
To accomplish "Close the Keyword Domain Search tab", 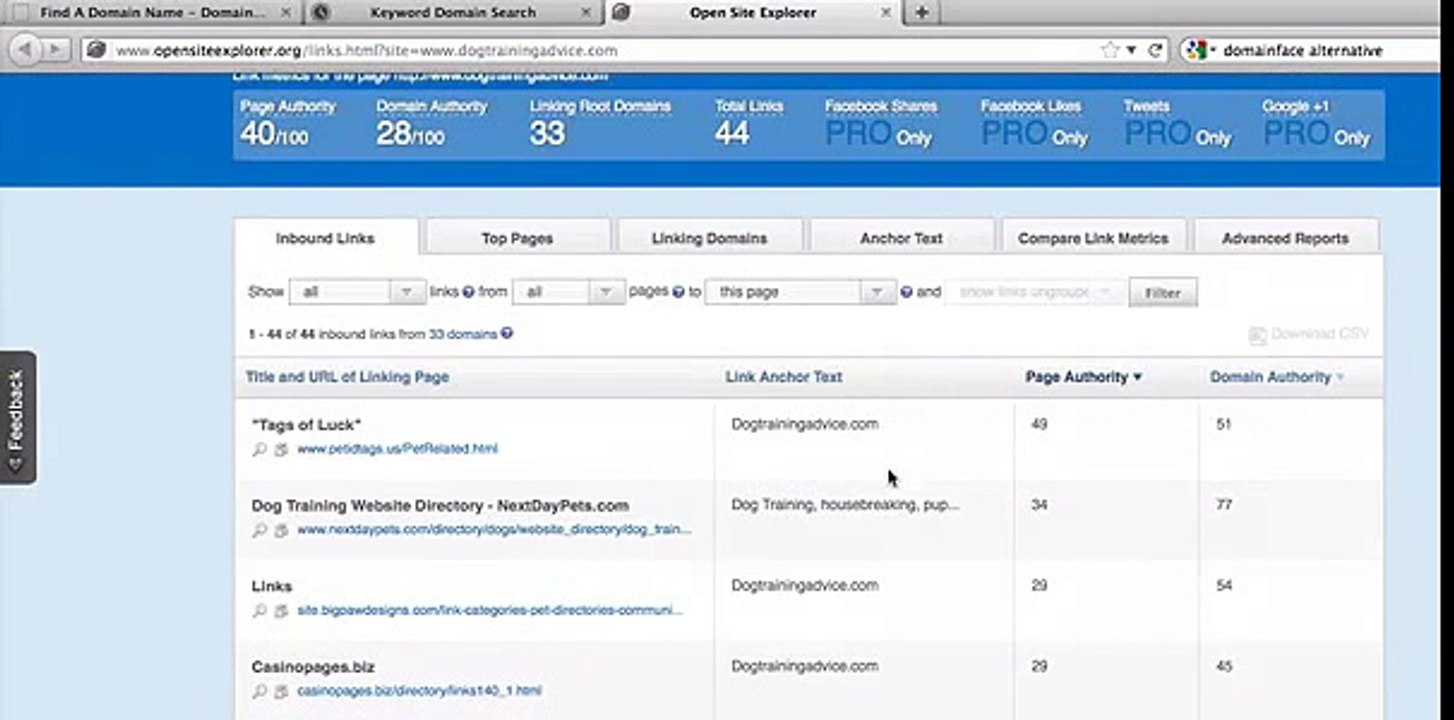I will (x=587, y=13).
